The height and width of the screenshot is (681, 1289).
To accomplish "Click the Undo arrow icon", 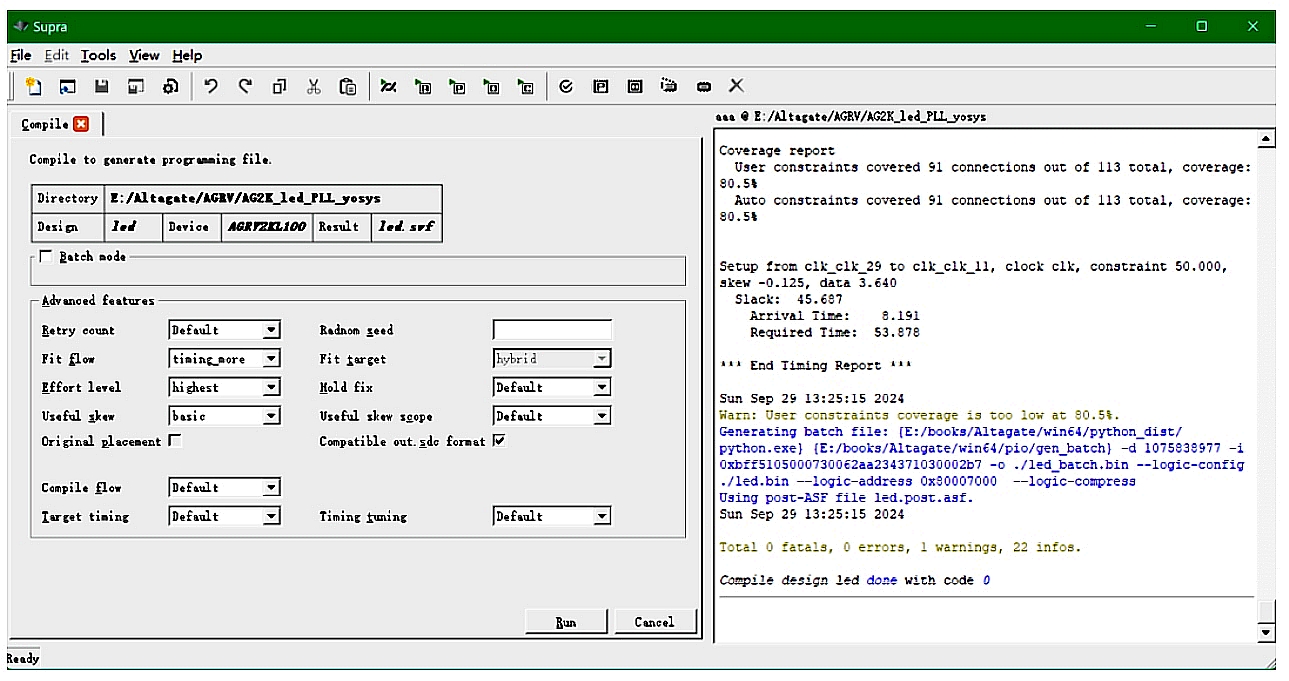I will pos(211,87).
